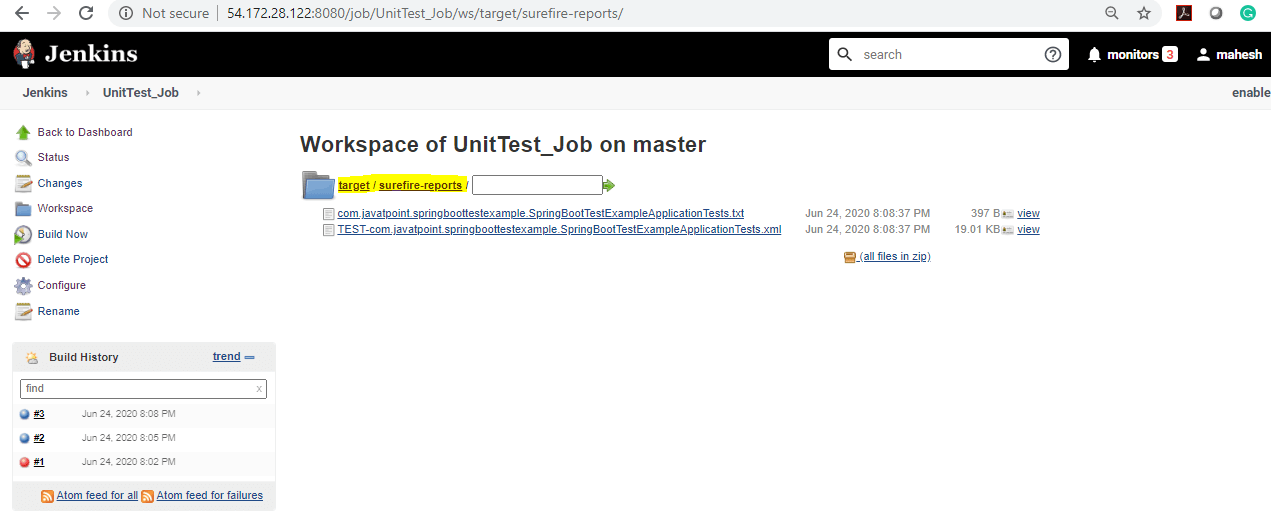Click the Delete Project red prohibited icon

click(x=23, y=260)
